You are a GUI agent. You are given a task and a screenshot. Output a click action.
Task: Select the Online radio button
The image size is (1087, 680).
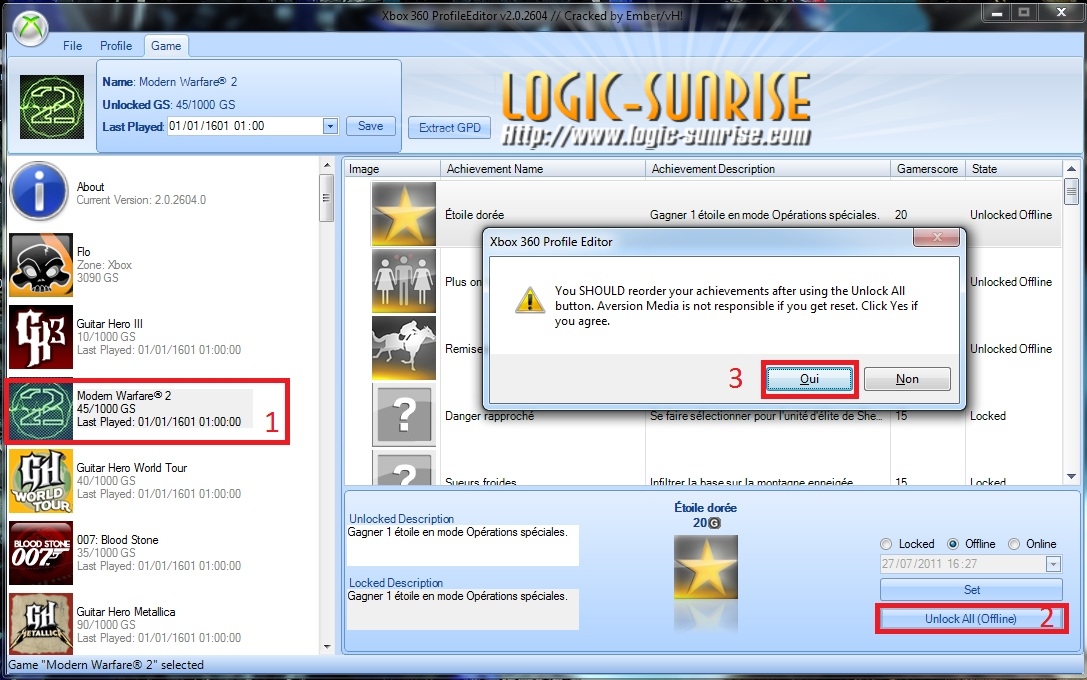coord(1014,544)
